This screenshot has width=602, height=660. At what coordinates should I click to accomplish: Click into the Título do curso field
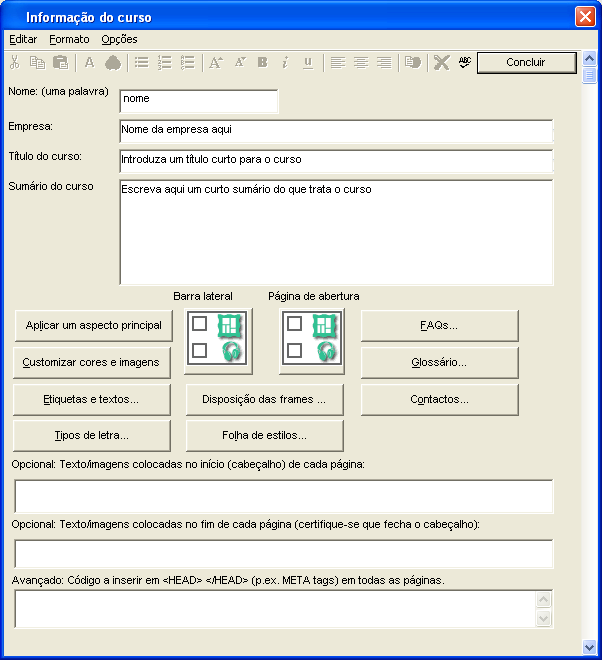(335, 159)
